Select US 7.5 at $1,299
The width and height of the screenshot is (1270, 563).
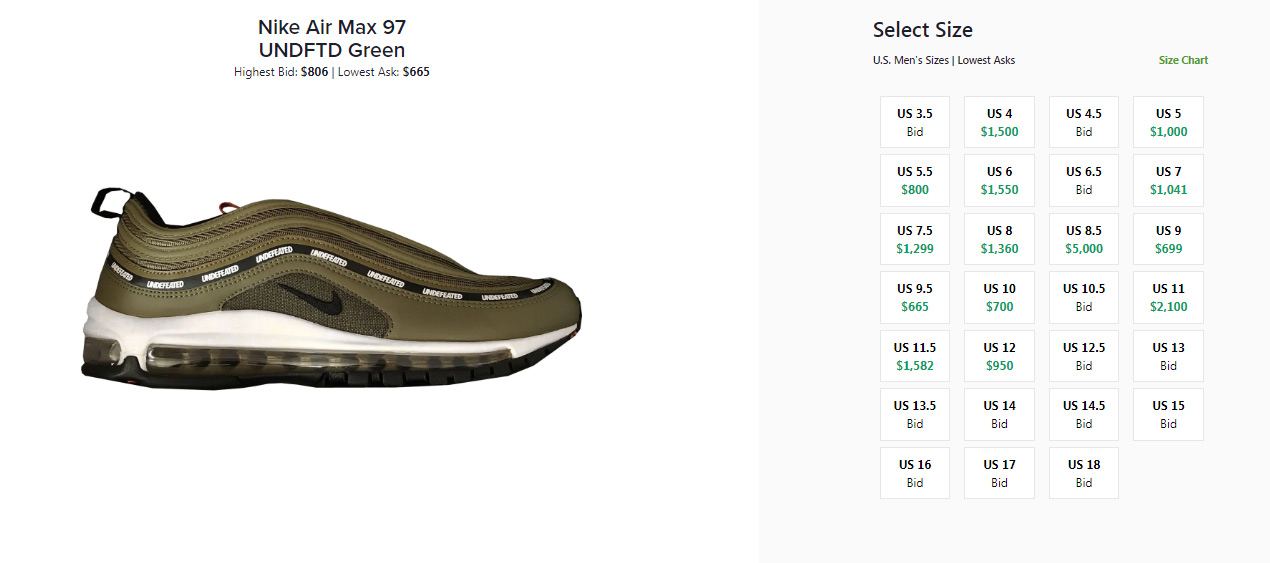coord(915,239)
